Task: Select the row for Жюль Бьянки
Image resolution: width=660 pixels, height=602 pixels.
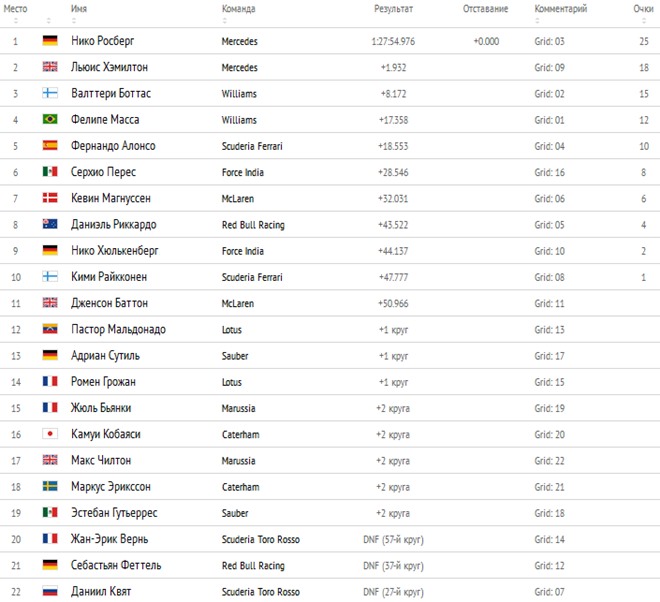Action: click(330, 408)
